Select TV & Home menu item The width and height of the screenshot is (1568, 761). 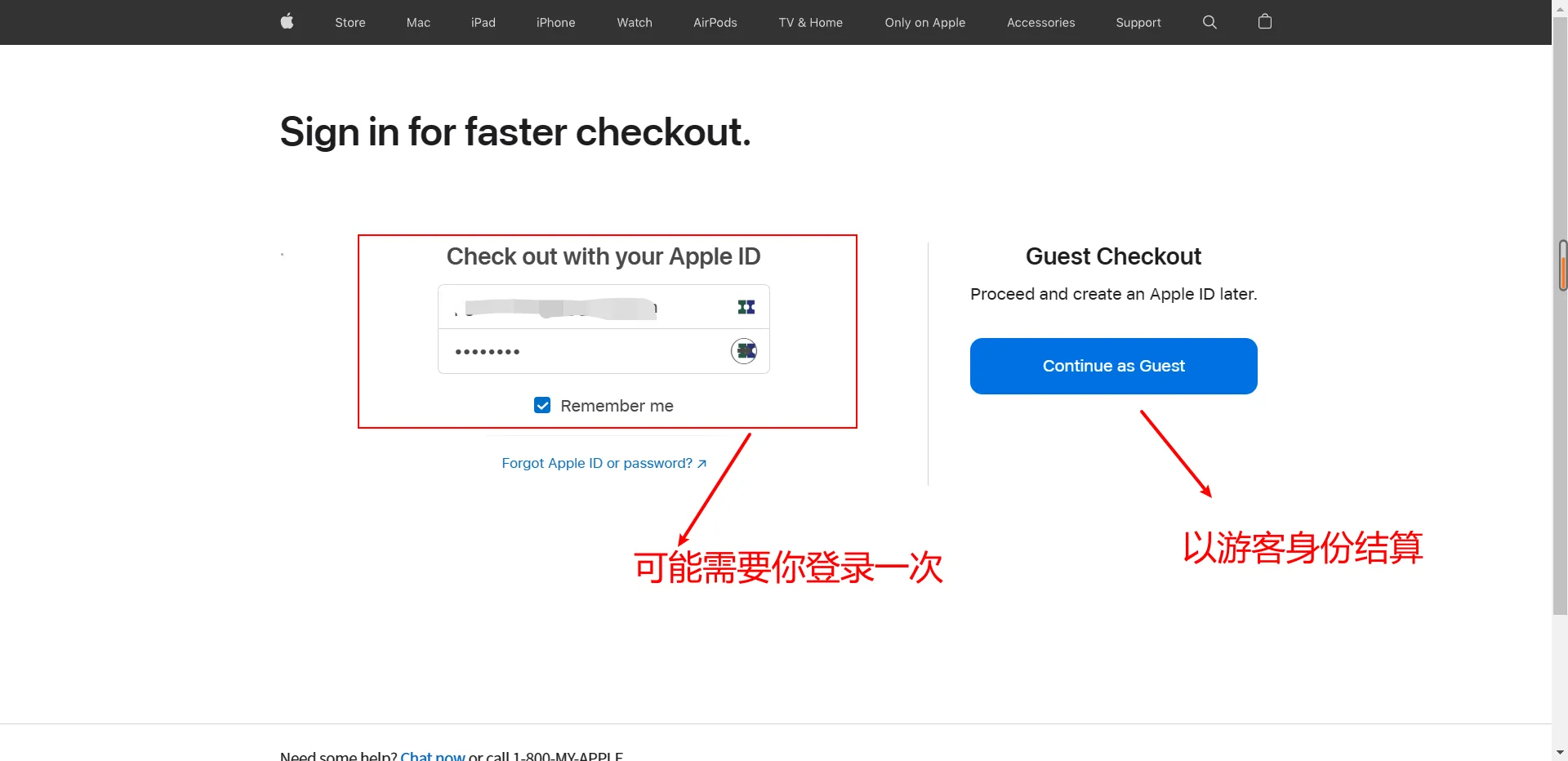coord(811,22)
